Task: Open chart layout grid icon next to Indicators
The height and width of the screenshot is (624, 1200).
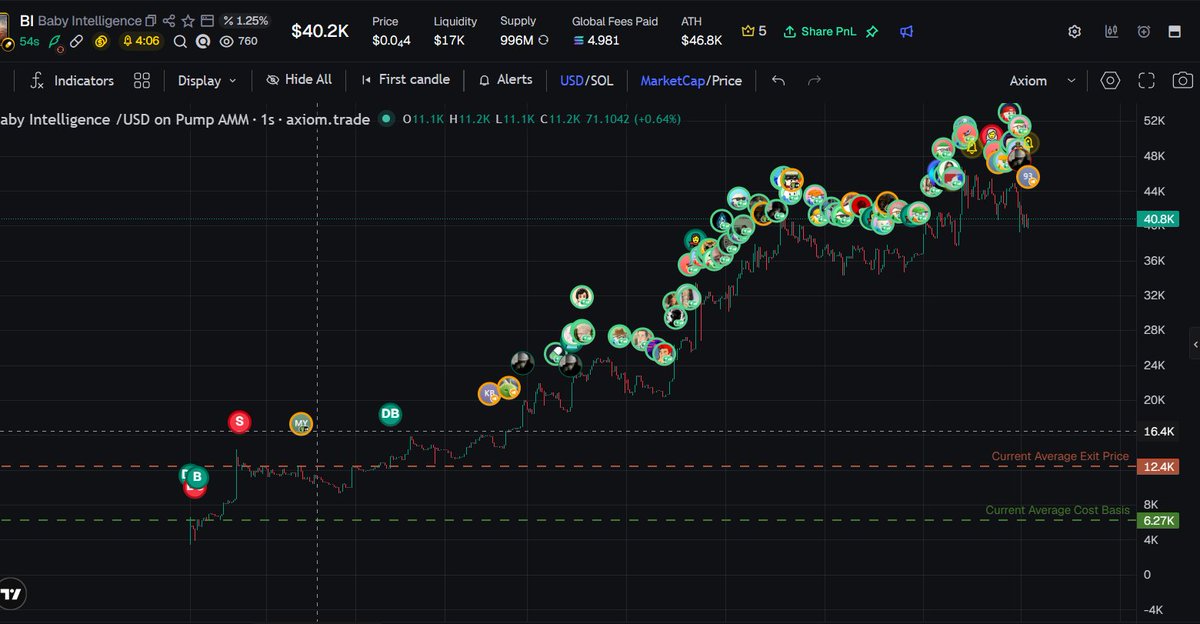Action: [142, 80]
